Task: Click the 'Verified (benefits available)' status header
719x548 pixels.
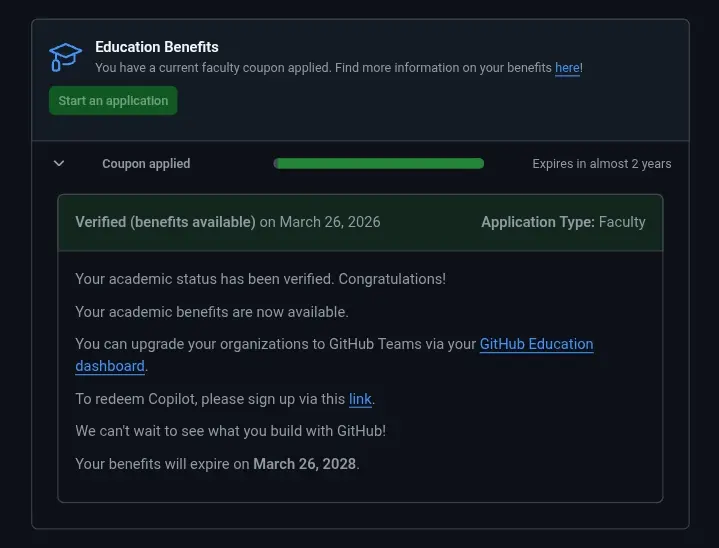Action: 166,222
